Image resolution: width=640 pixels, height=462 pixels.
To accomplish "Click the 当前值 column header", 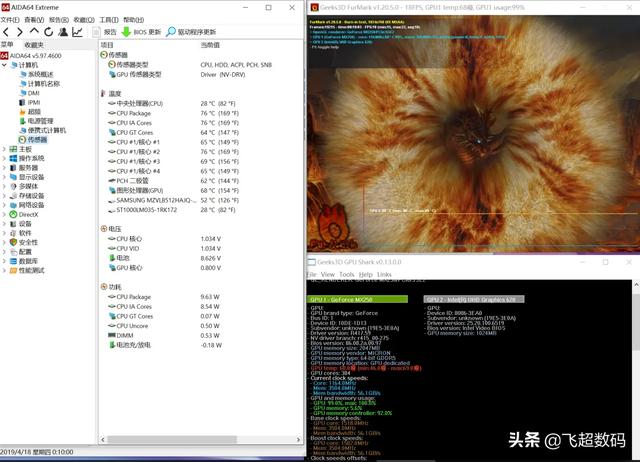I will point(210,45).
